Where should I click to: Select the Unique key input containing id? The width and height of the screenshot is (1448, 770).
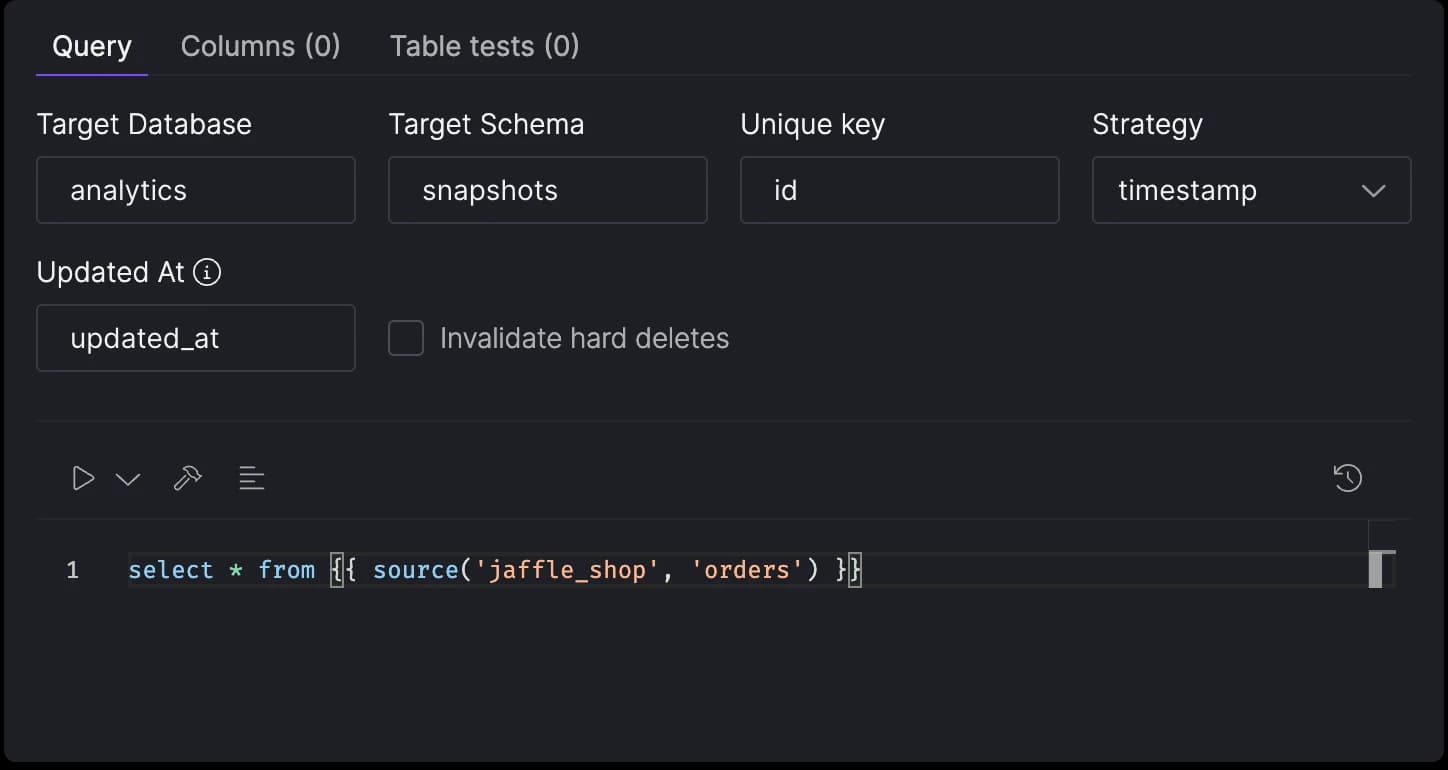(899, 190)
